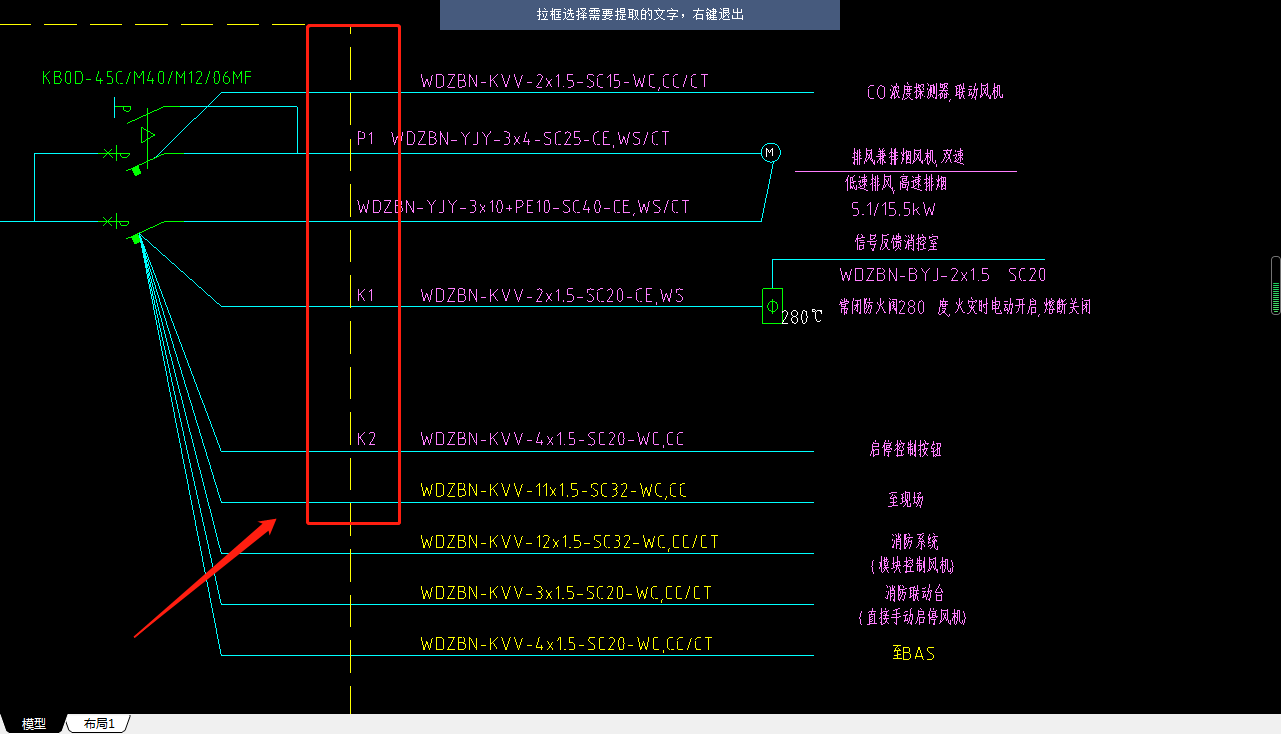Image resolution: width=1281 pixels, height=734 pixels.
Task: Click cable label WDZBN-KVV-3x1.5-SC20-WC,CC/CT
Action: 566,593
